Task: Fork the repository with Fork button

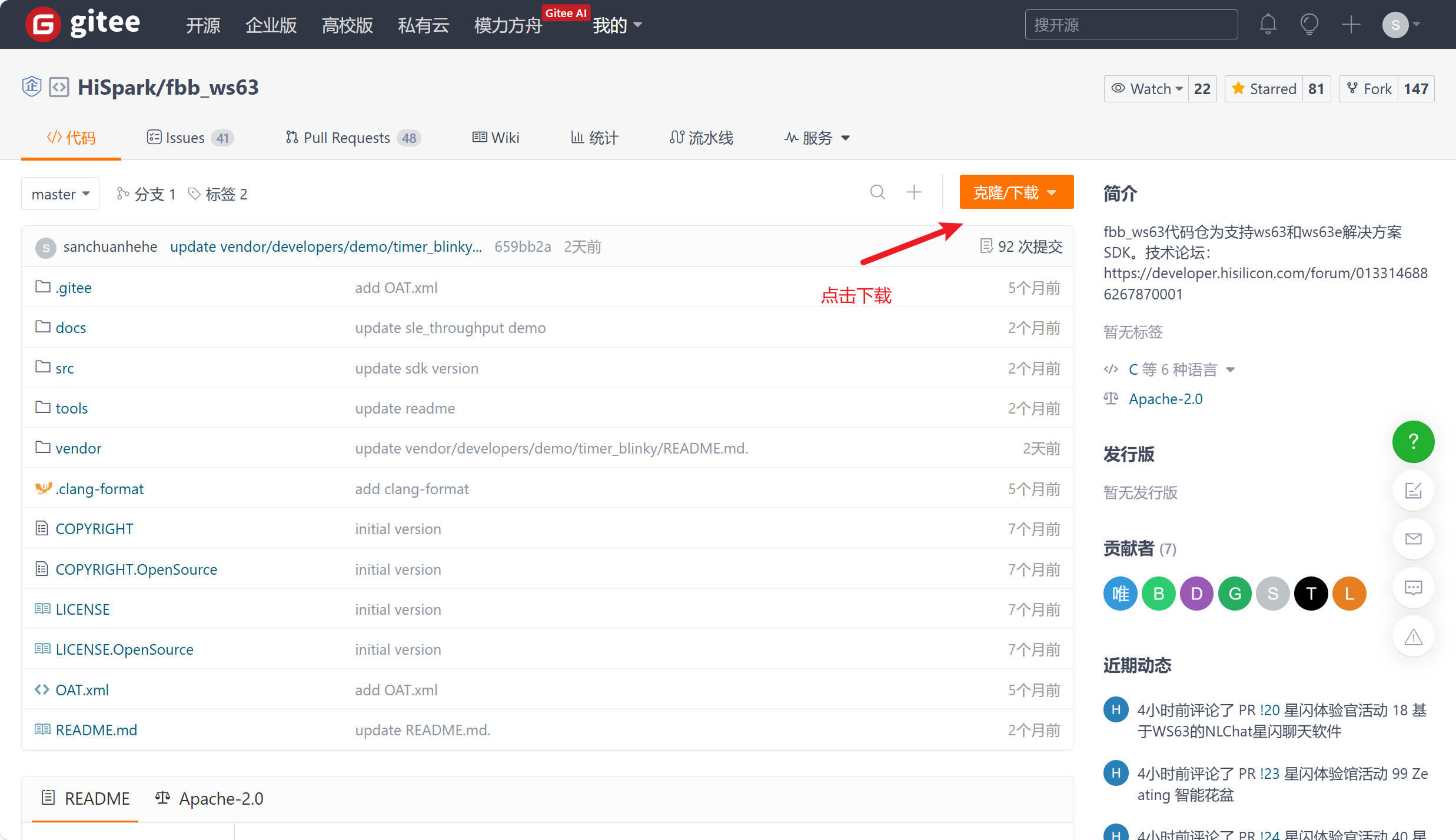Action: coord(1369,89)
